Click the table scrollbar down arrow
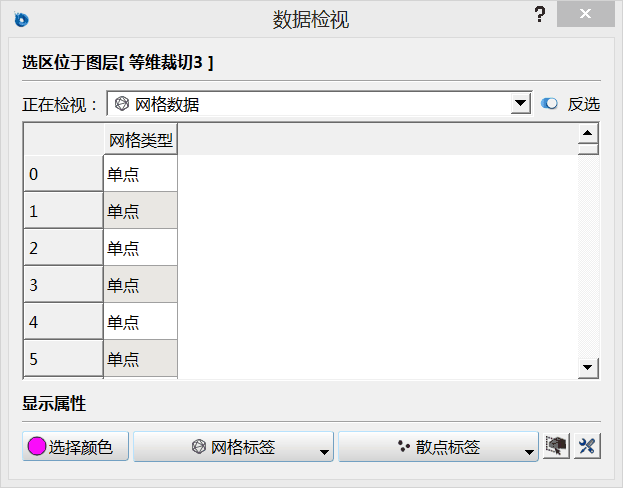Viewport: 623px width, 488px height. pos(588,368)
